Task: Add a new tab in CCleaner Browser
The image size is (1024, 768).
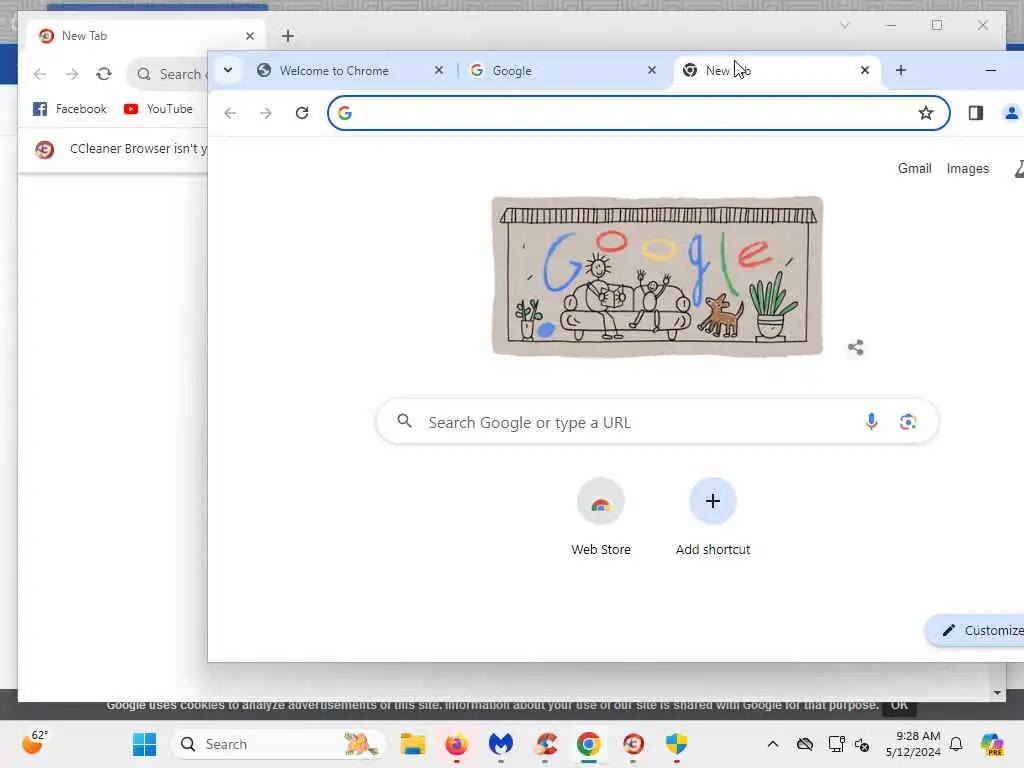Action: coord(288,36)
